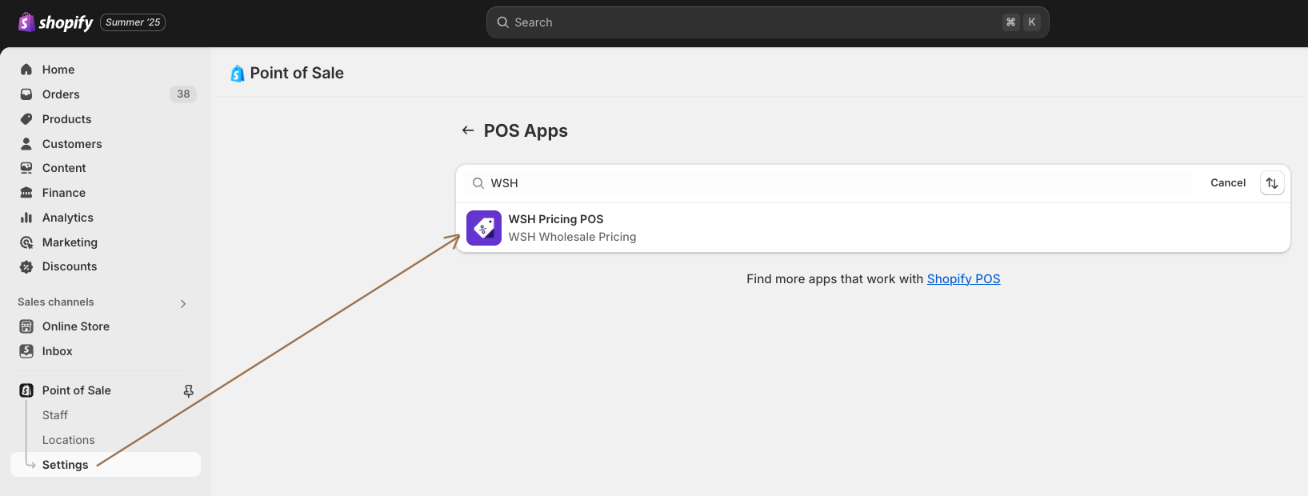
Task: Pin the Point of Sale channel
Action: click(x=188, y=391)
